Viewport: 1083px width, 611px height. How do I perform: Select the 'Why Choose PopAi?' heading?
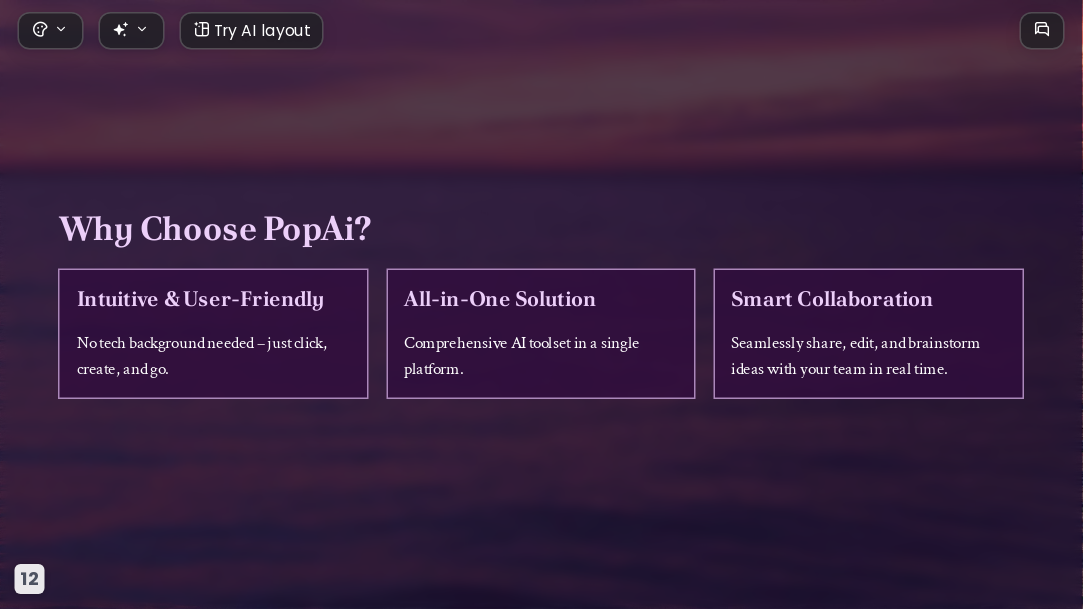click(x=215, y=229)
